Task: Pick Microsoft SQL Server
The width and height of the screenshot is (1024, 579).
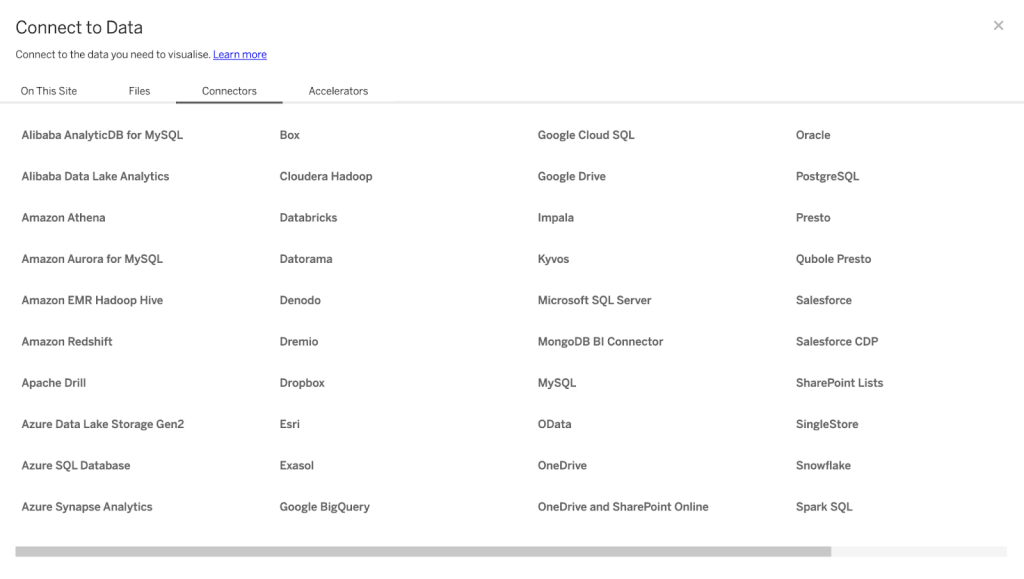Action: pyautogui.click(x=594, y=300)
